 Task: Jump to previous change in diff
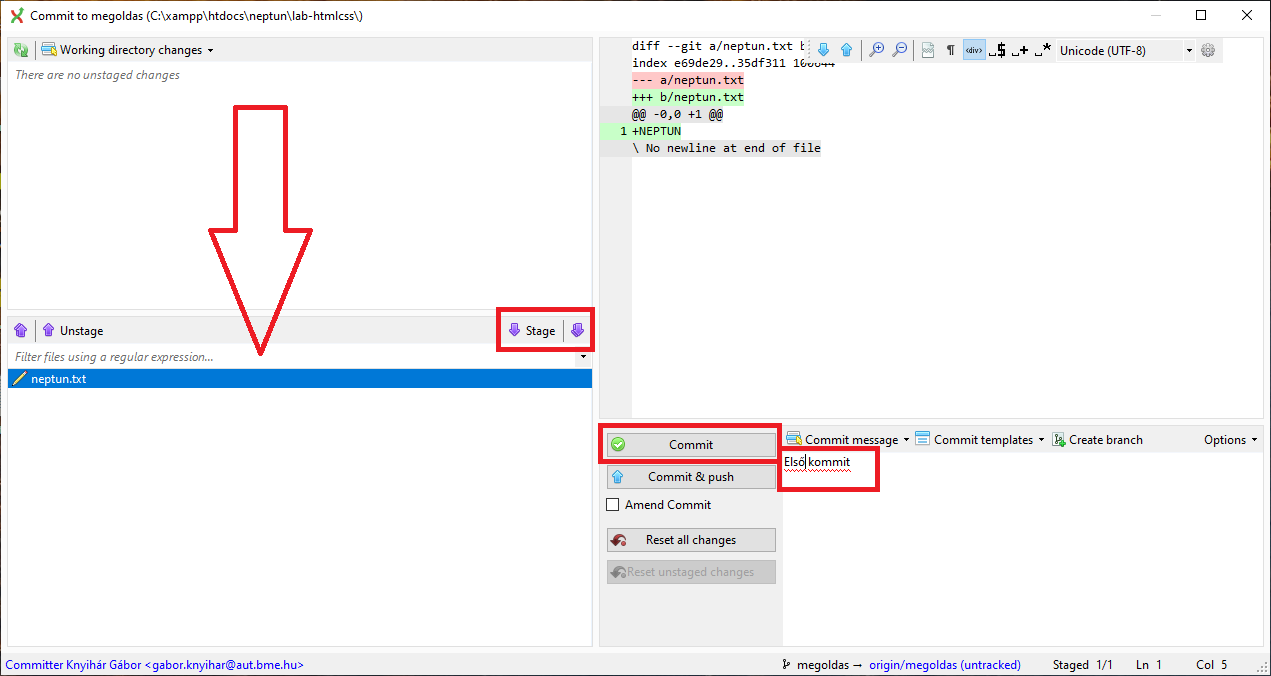click(x=847, y=50)
